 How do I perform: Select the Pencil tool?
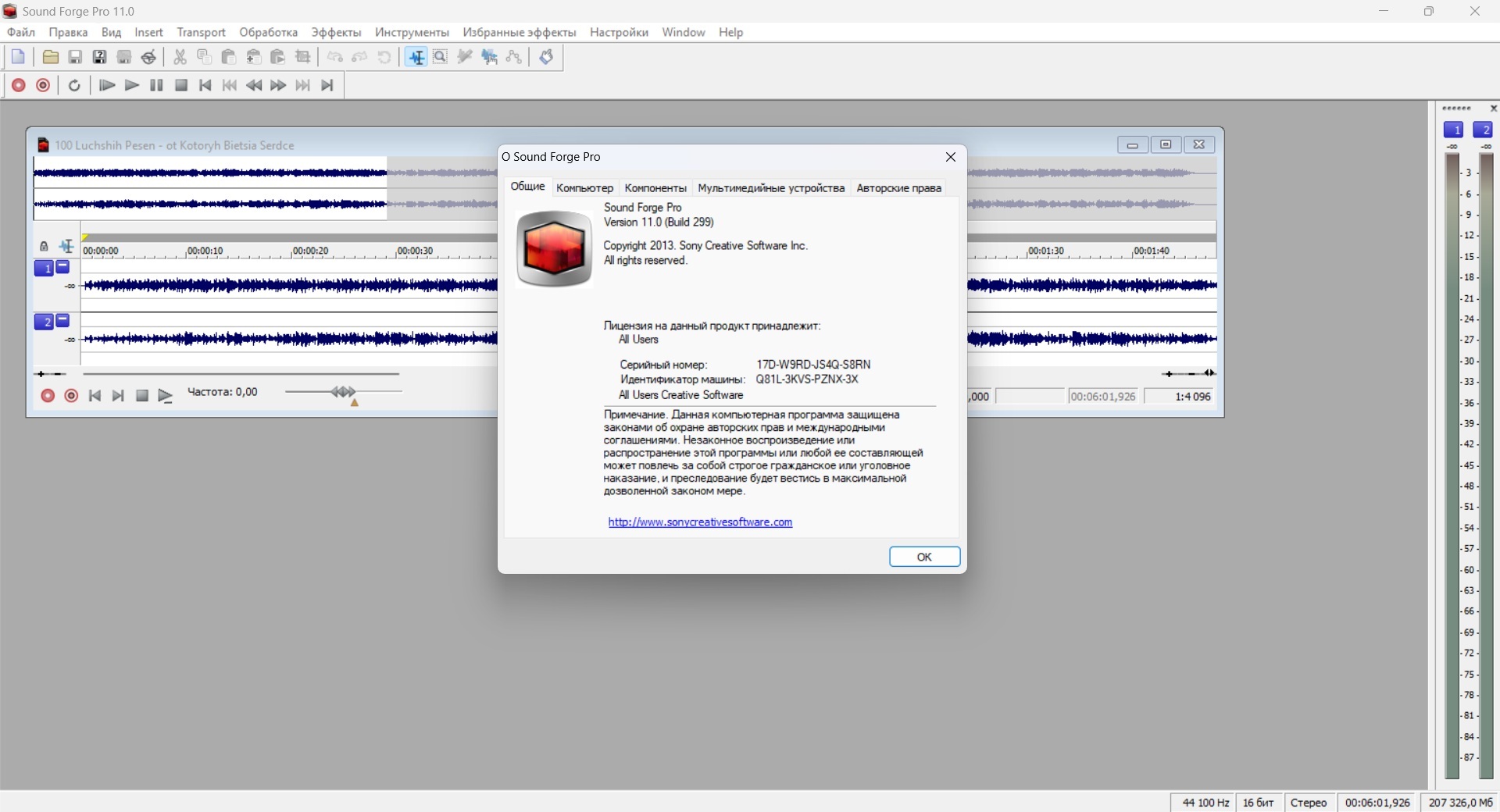click(x=466, y=57)
